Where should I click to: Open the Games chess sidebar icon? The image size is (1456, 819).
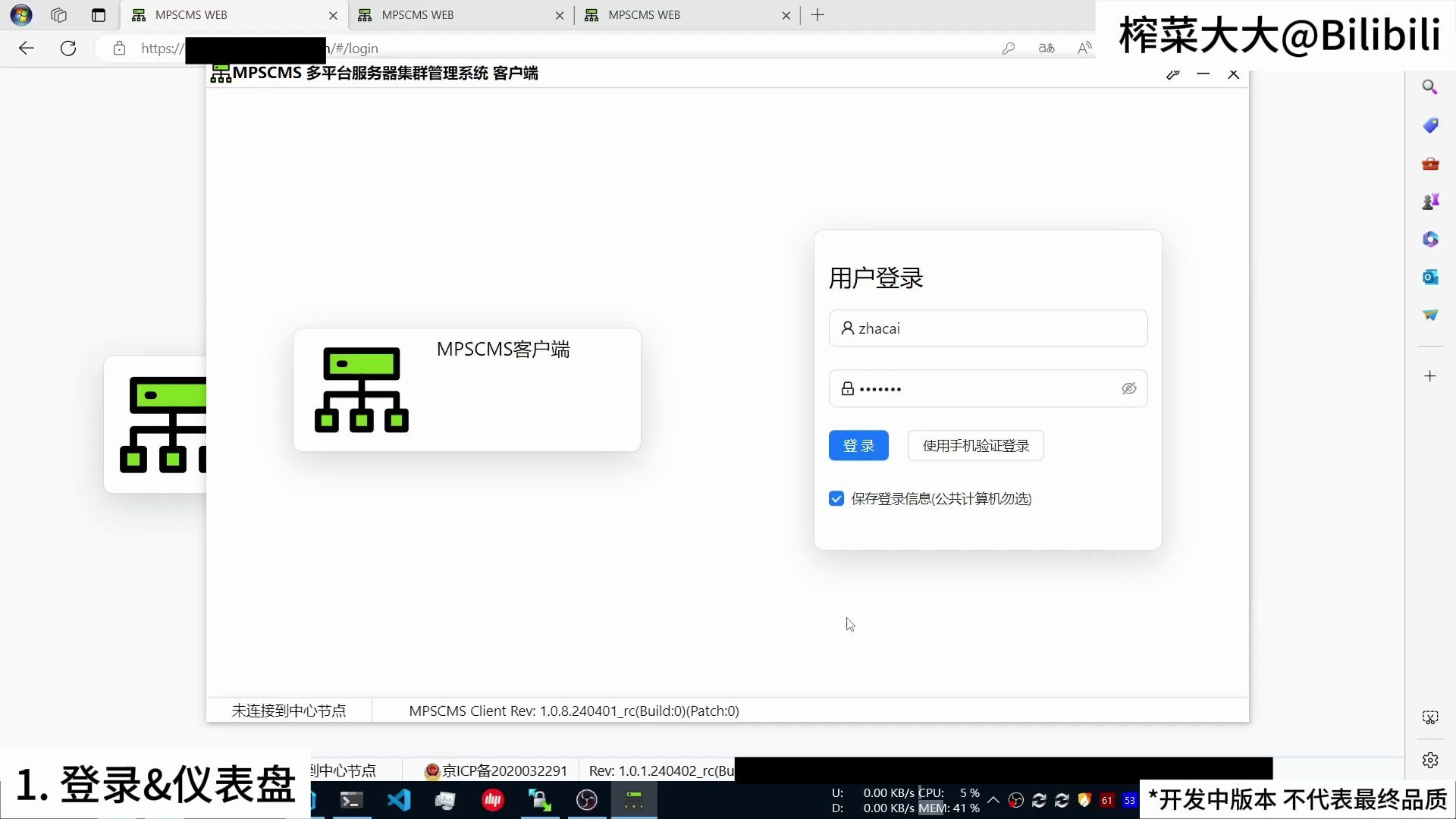[1430, 202]
